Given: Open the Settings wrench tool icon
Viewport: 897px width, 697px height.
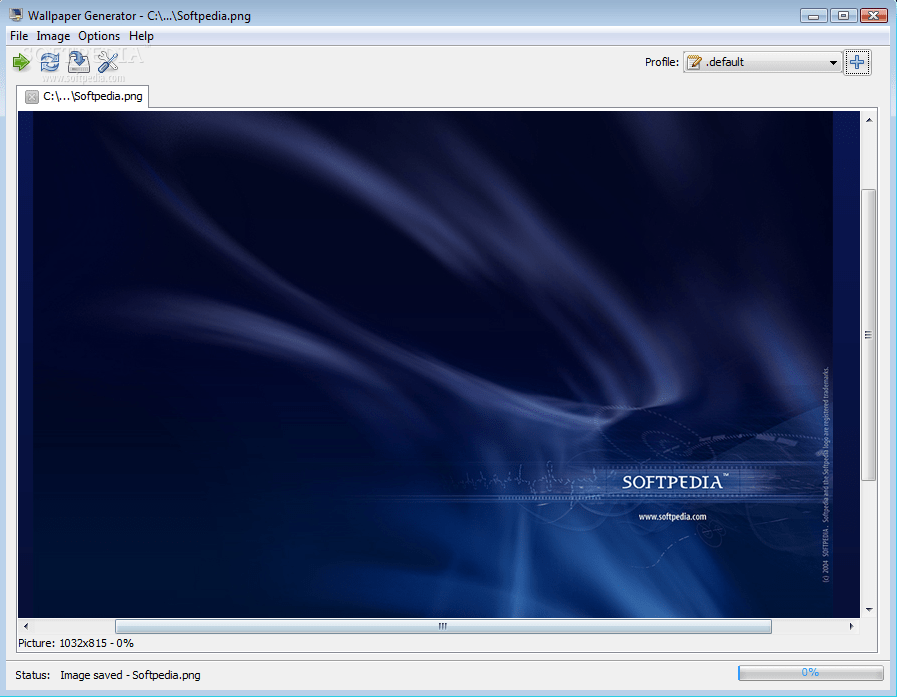Looking at the screenshot, I should coord(107,62).
